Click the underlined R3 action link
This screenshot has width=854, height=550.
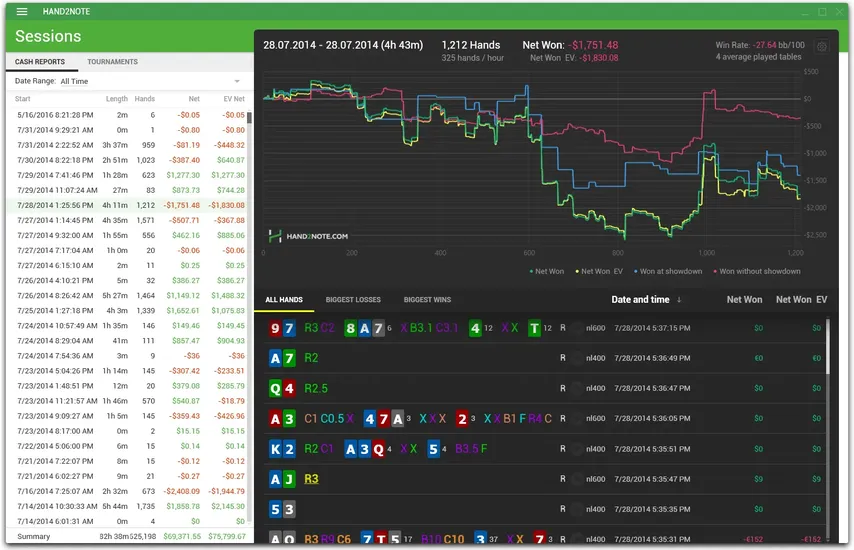click(x=311, y=479)
